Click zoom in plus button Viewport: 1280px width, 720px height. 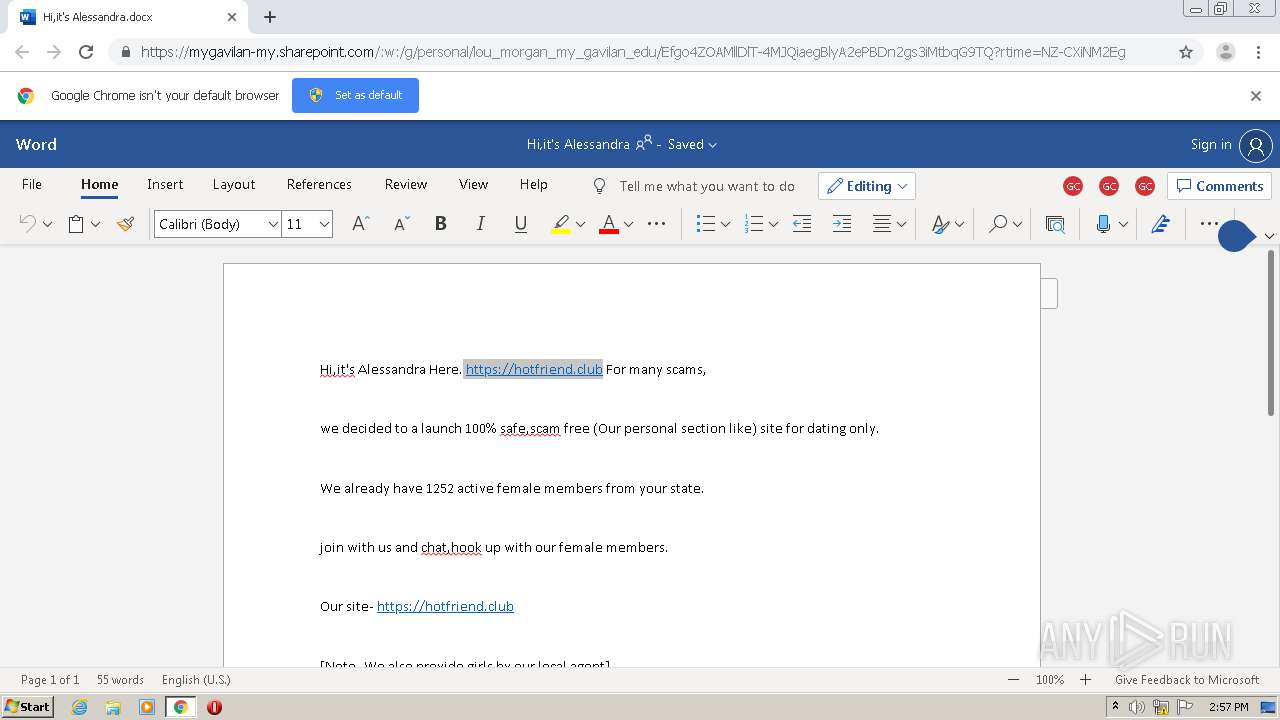(x=1085, y=680)
